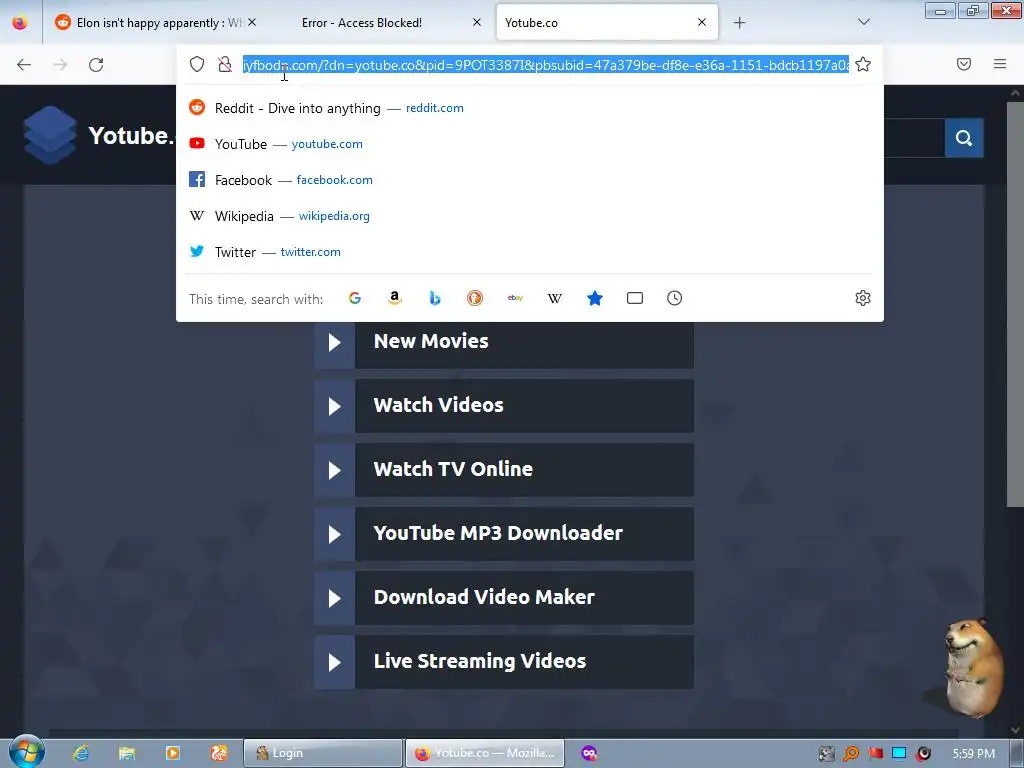The height and width of the screenshot is (768, 1024).
Task: Switch to the Login taskbar window
Action: pos(323,753)
